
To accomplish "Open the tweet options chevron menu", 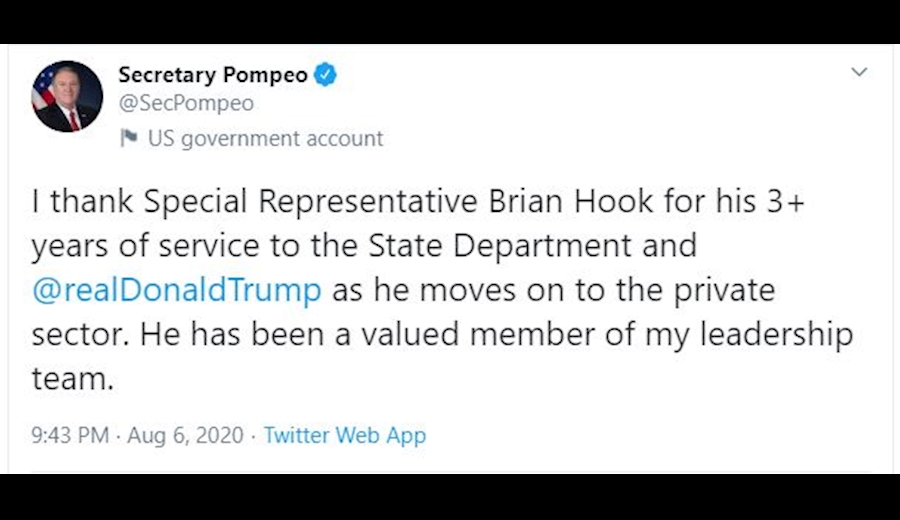I will click(858, 72).
